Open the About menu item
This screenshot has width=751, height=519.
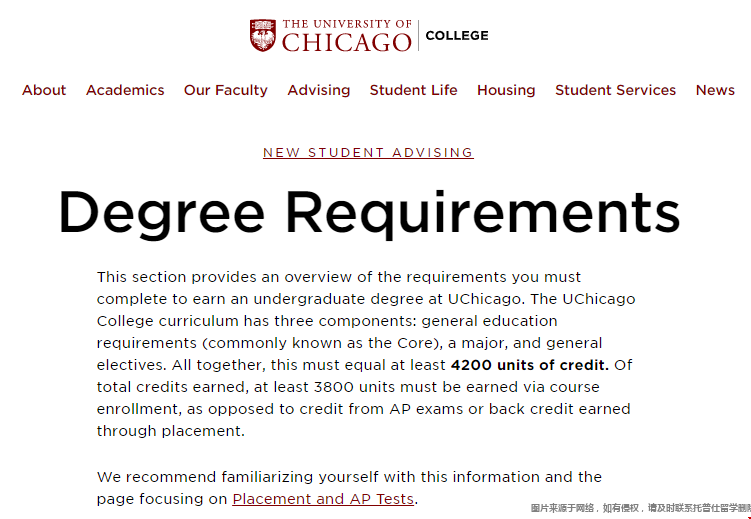[44, 90]
